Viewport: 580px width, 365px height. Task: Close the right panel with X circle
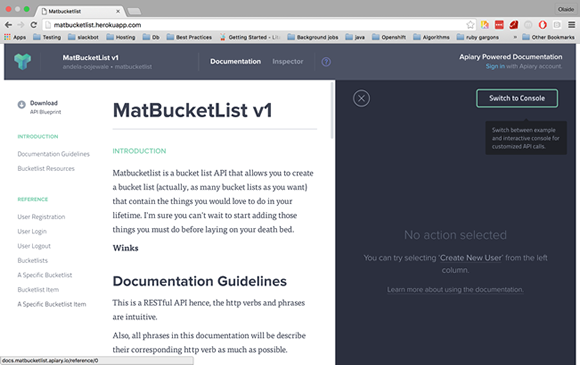(361, 98)
